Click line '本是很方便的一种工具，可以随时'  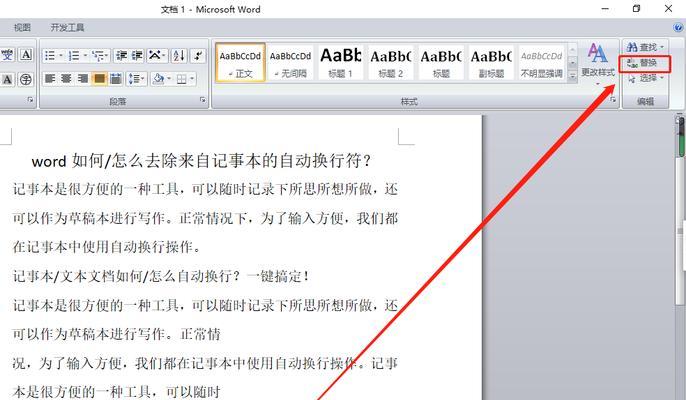tap(116, 392)
